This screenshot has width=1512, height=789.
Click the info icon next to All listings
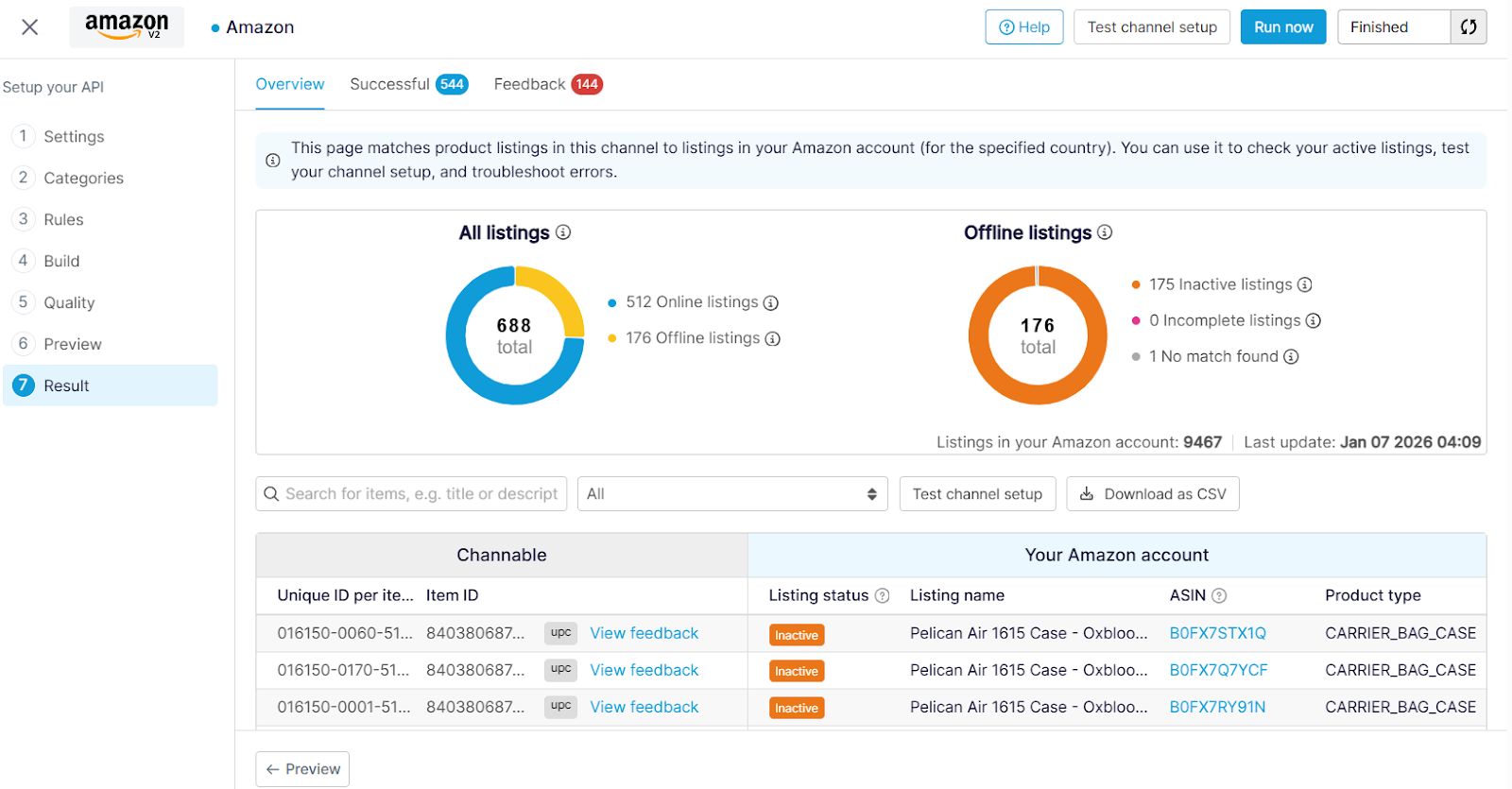pos(563,232)
